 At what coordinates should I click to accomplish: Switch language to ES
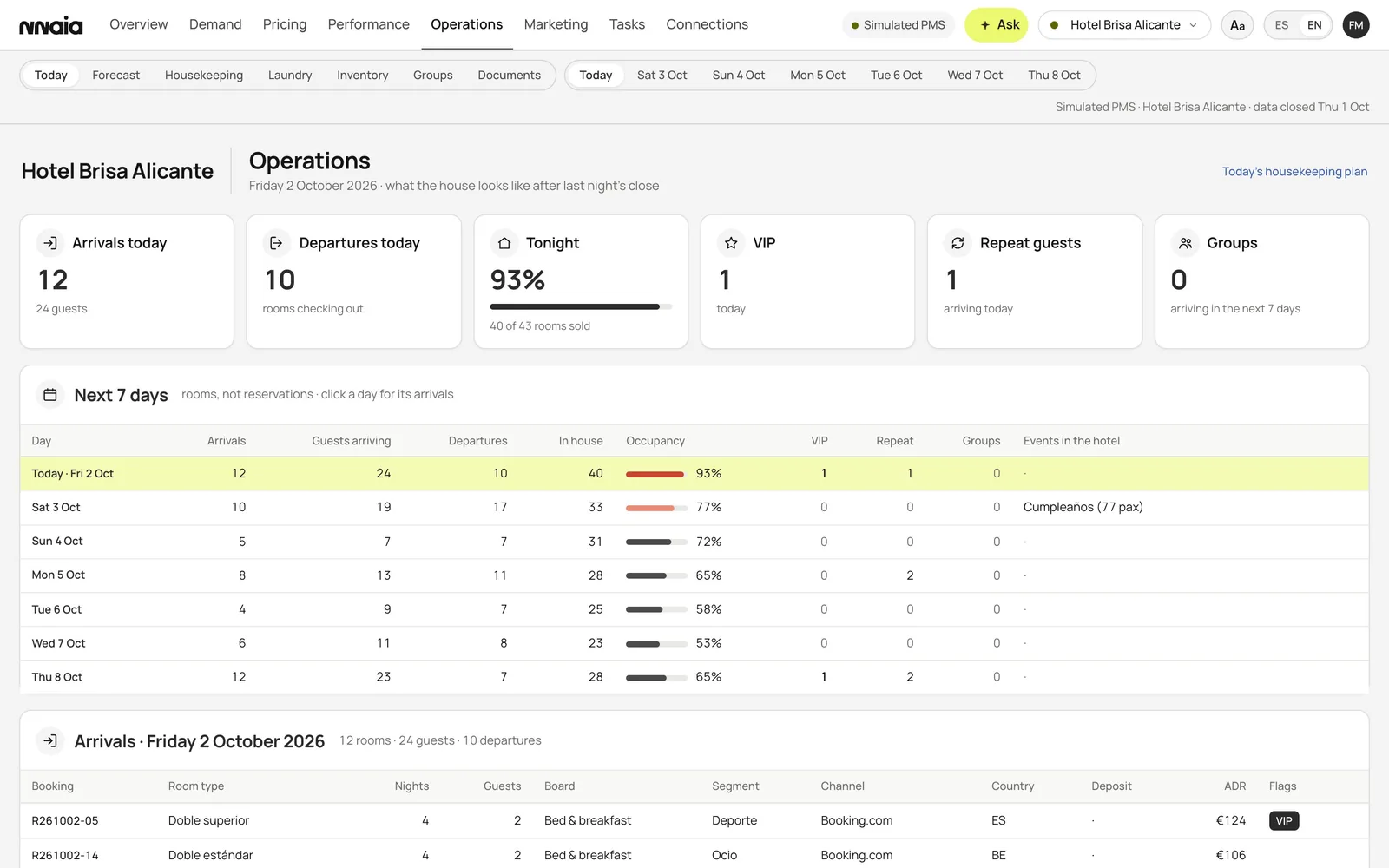[x=1281, y=25]
